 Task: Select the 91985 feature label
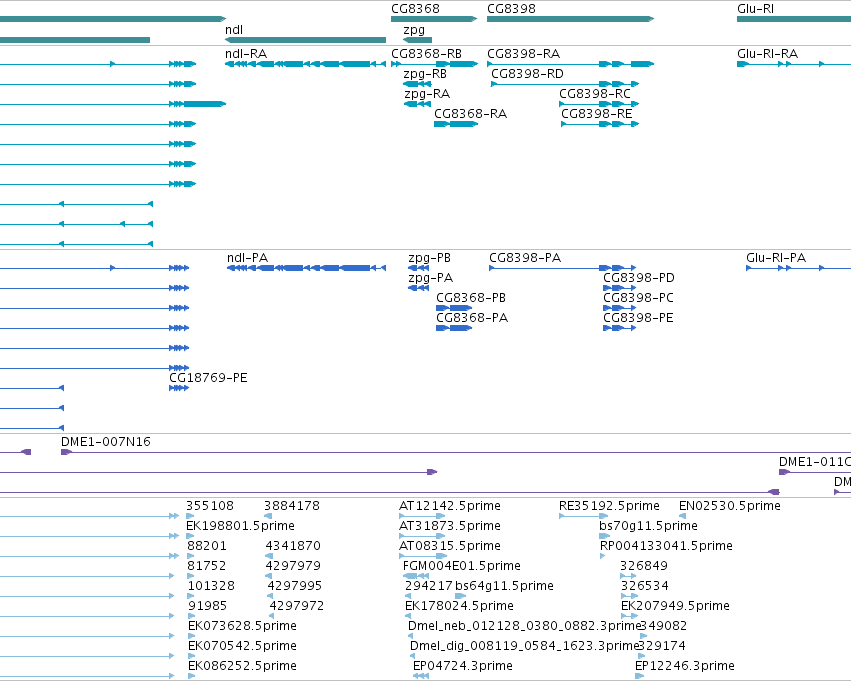[x=208, y=606]
